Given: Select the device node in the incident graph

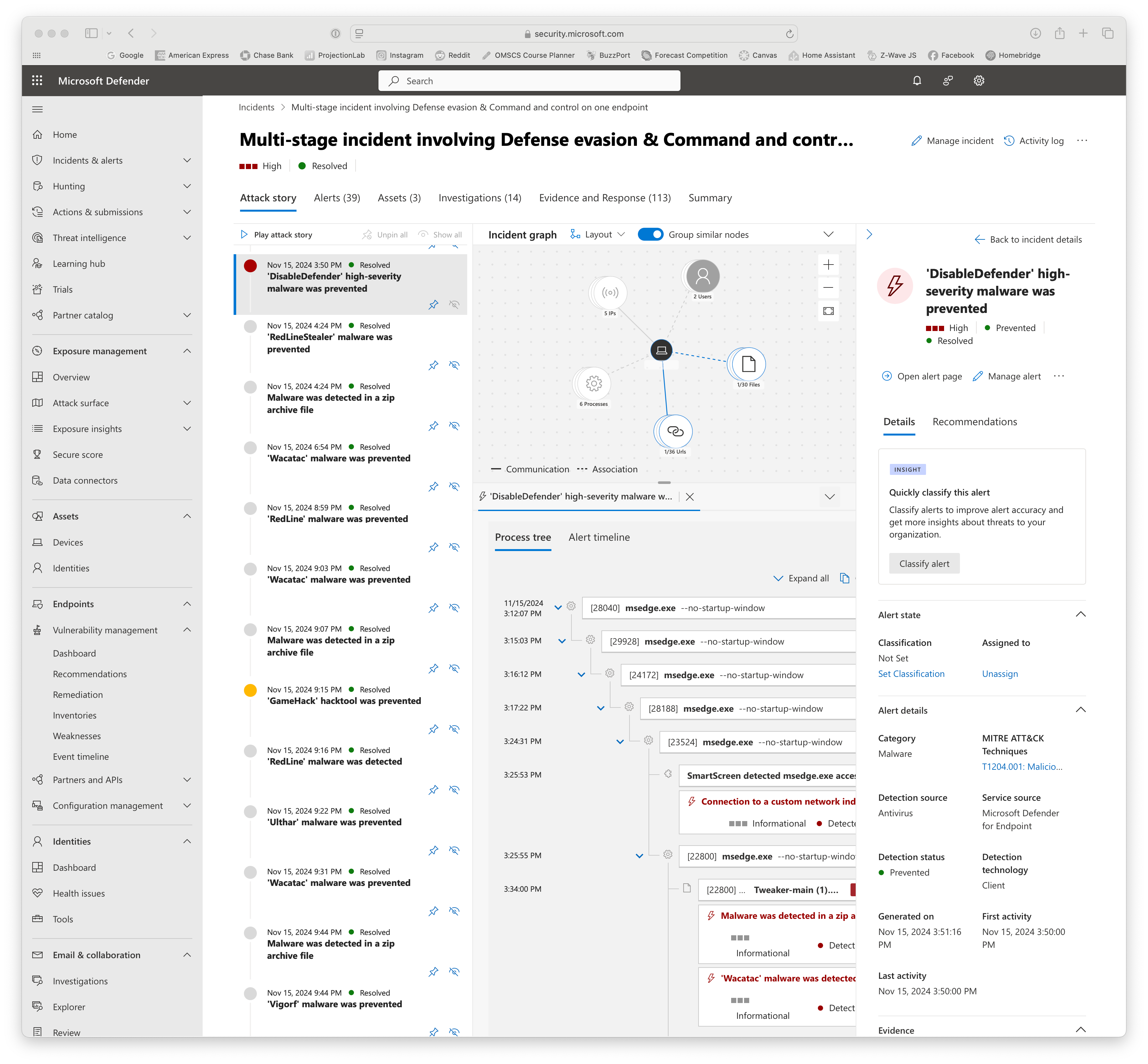Looking at the screenshot, I should (x=661, y=349).
